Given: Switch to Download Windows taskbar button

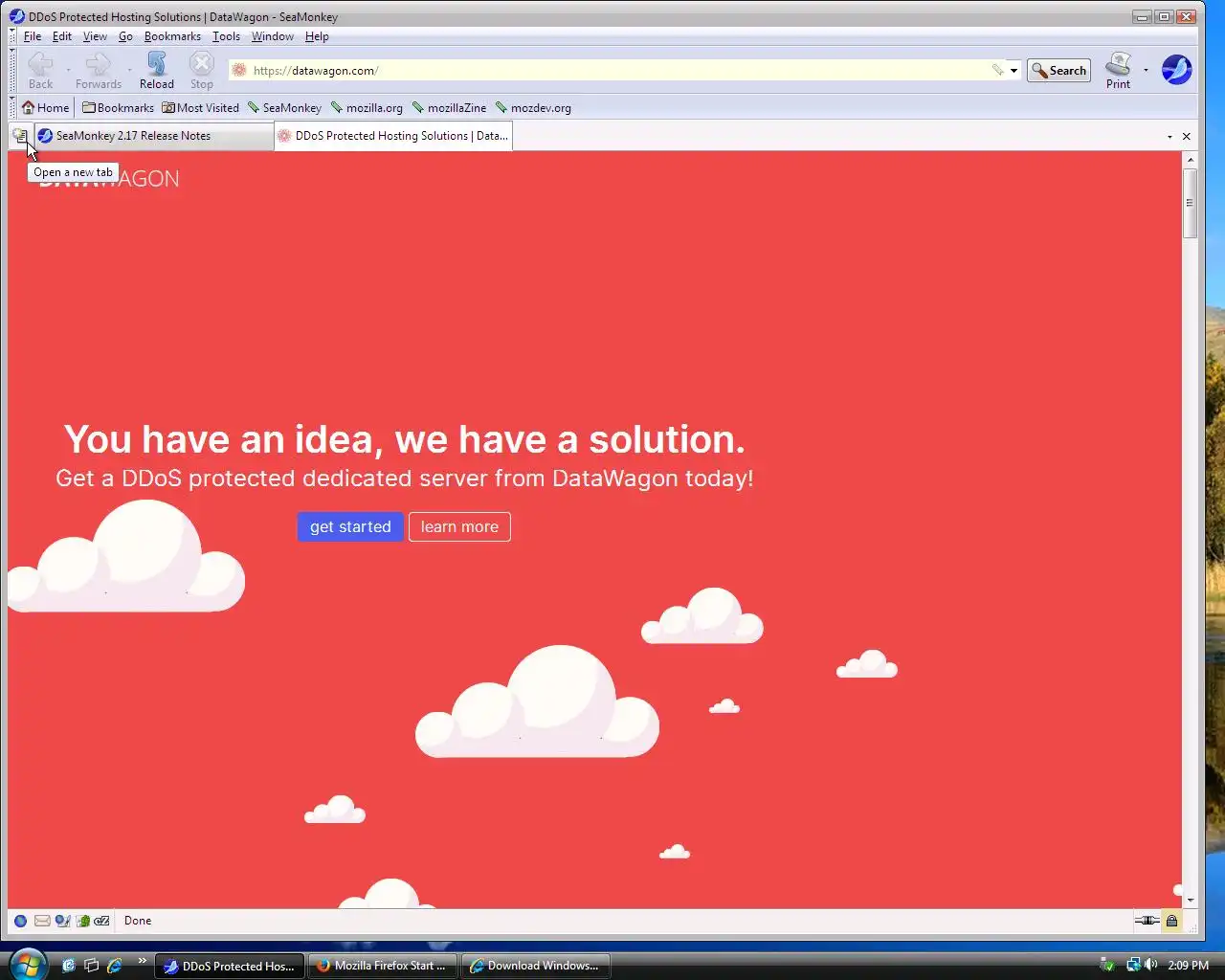Looking at the screenshot, I should [x=536, y=966].
